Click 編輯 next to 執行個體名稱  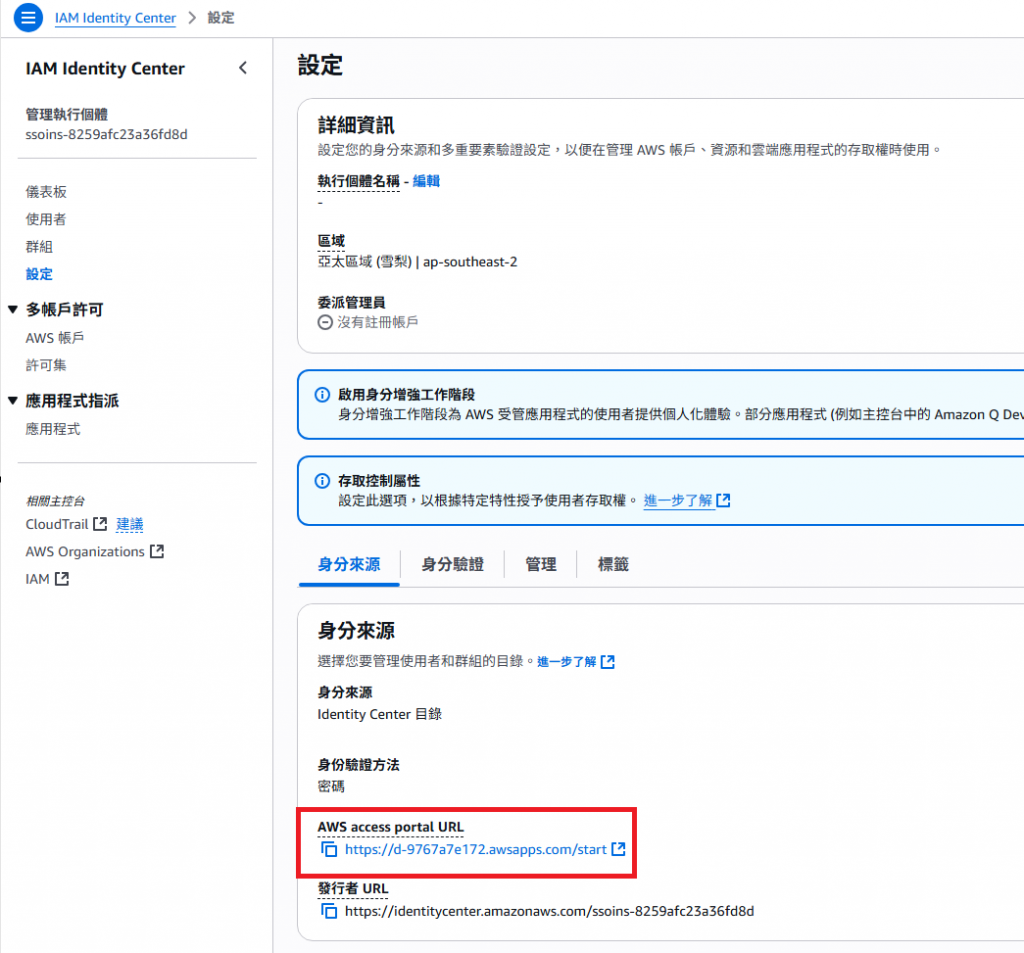tap(426, 181)
